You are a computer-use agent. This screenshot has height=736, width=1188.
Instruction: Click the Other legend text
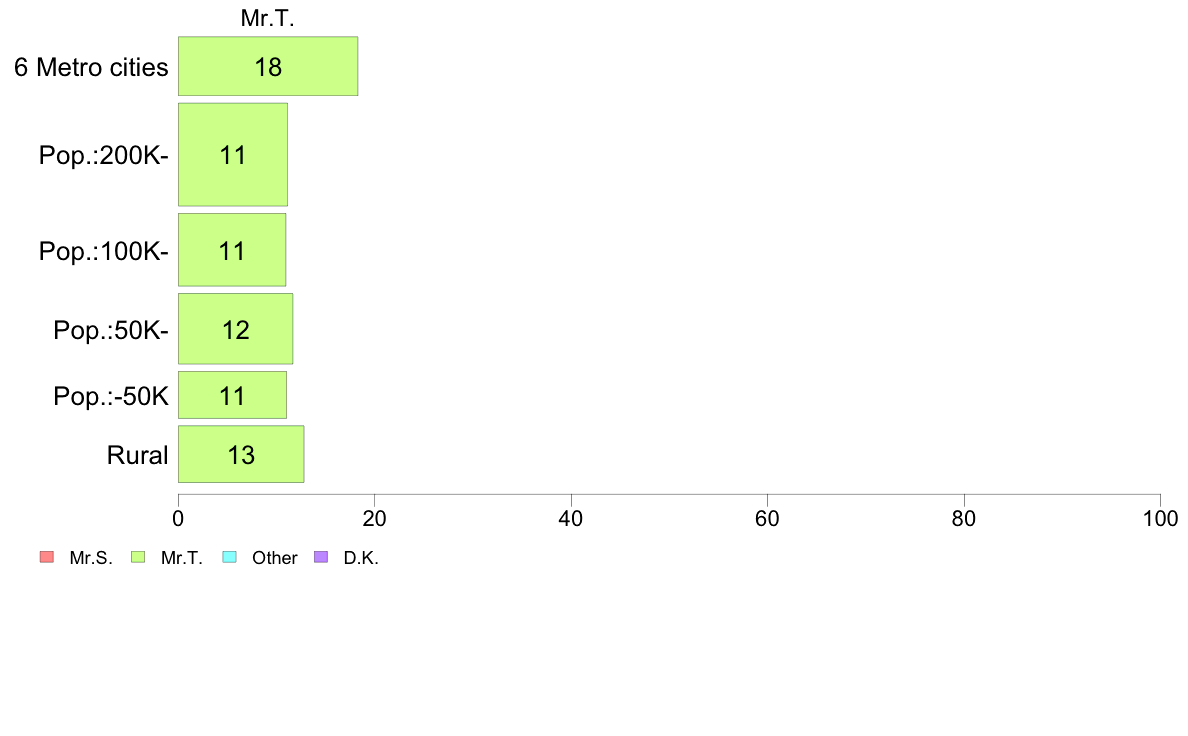point(274,558)
